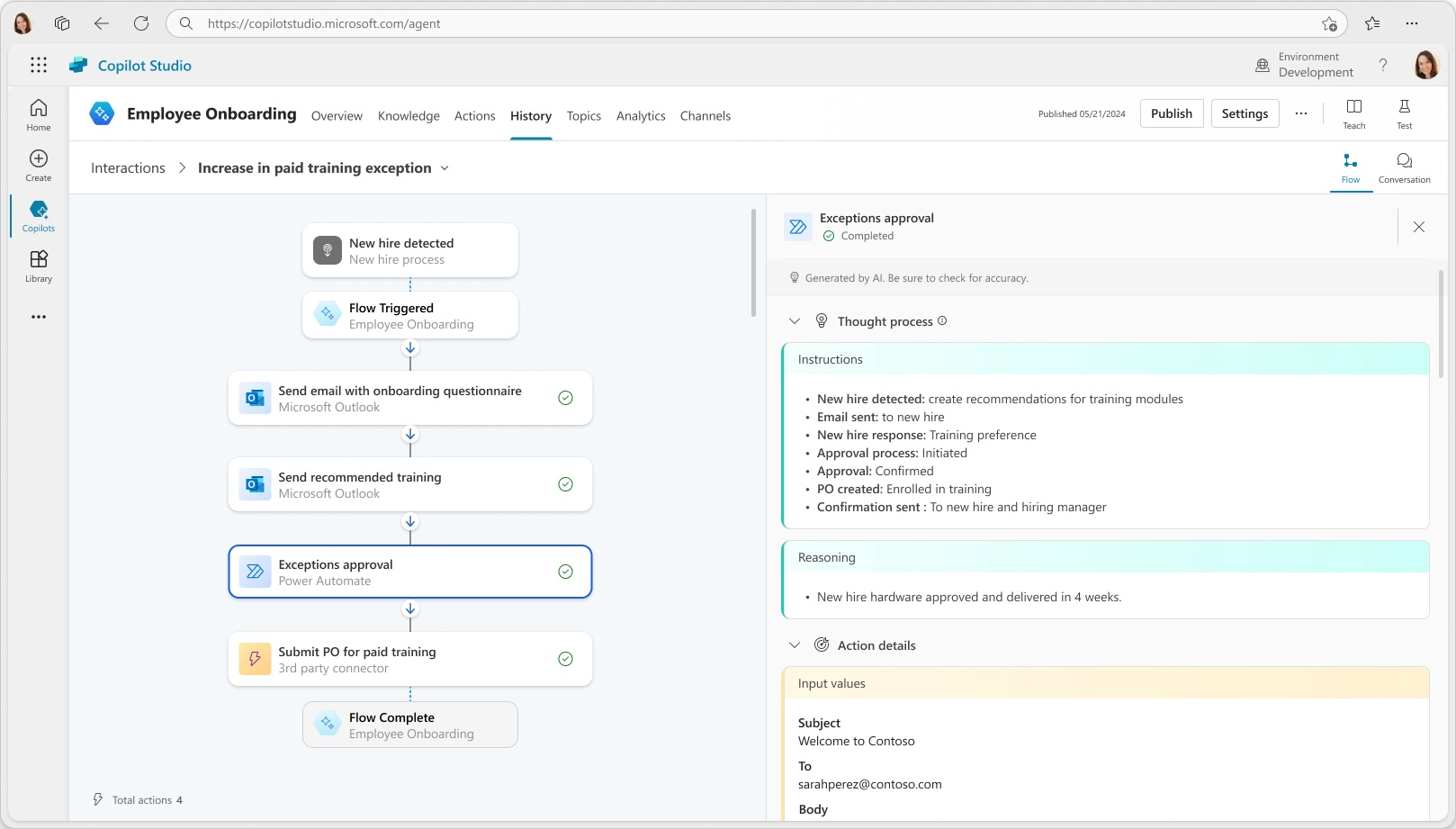This screenshot has width=1456, height=829.
Task: Close the Exceptions approval details panel
Action: pyautogui.click(x=1419, y=227)
